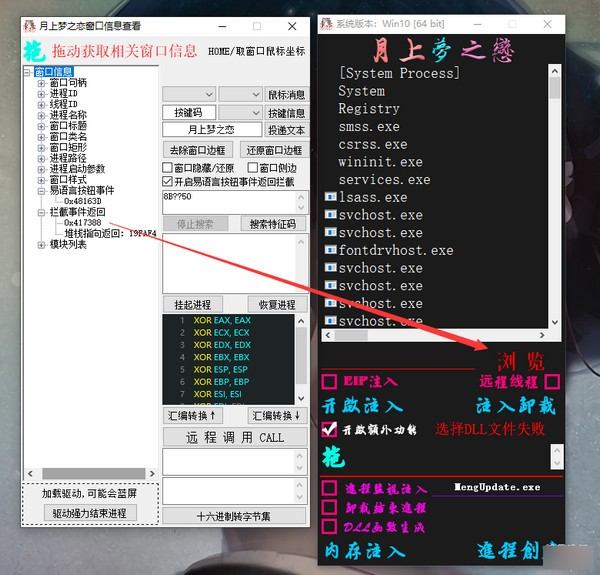600x575 pixels.
Task: Click the process list vertical scrollbar
Action: [x=554, y=197]
